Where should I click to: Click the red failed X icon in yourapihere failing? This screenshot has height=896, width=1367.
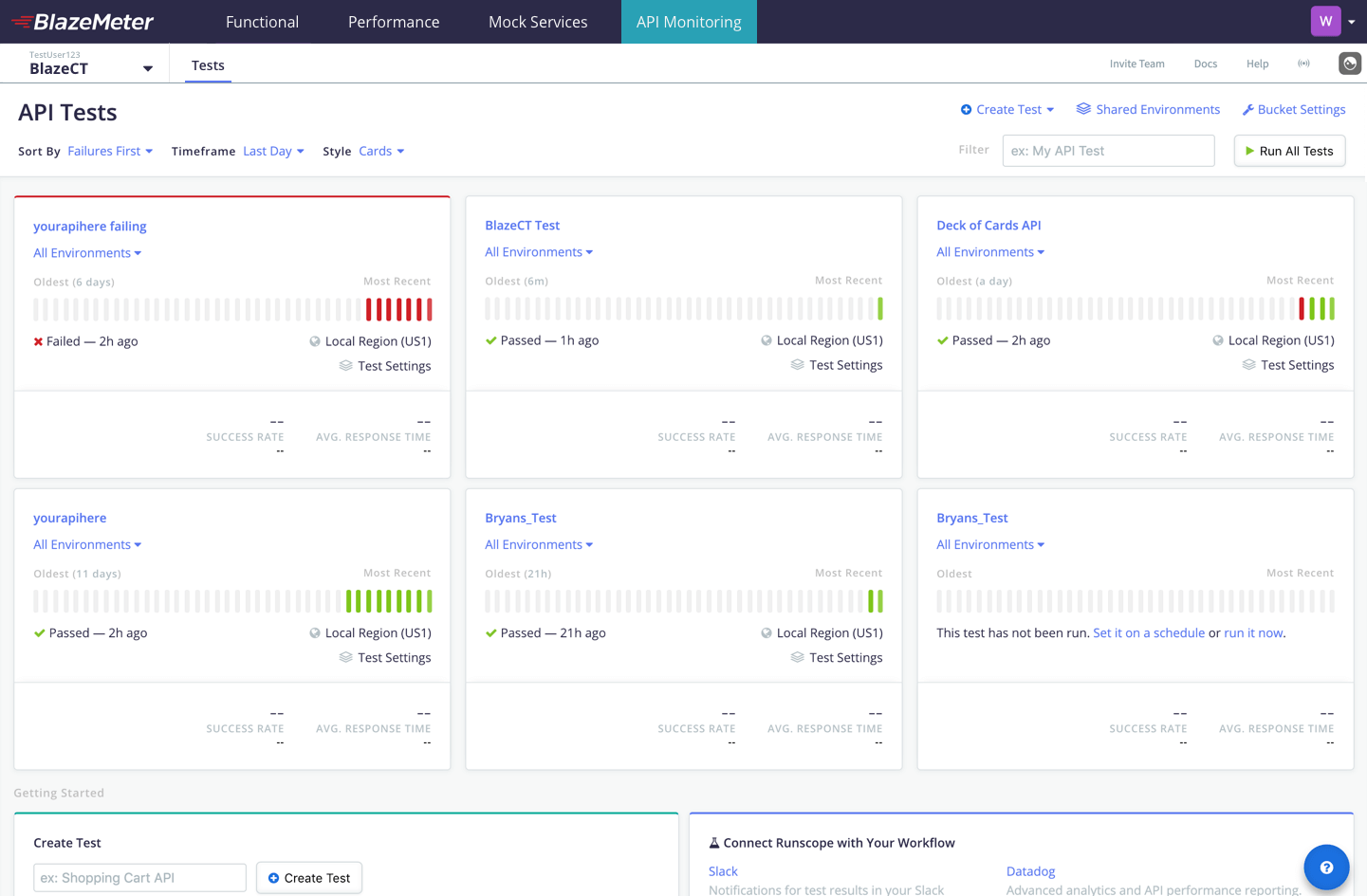coord(38,341)
